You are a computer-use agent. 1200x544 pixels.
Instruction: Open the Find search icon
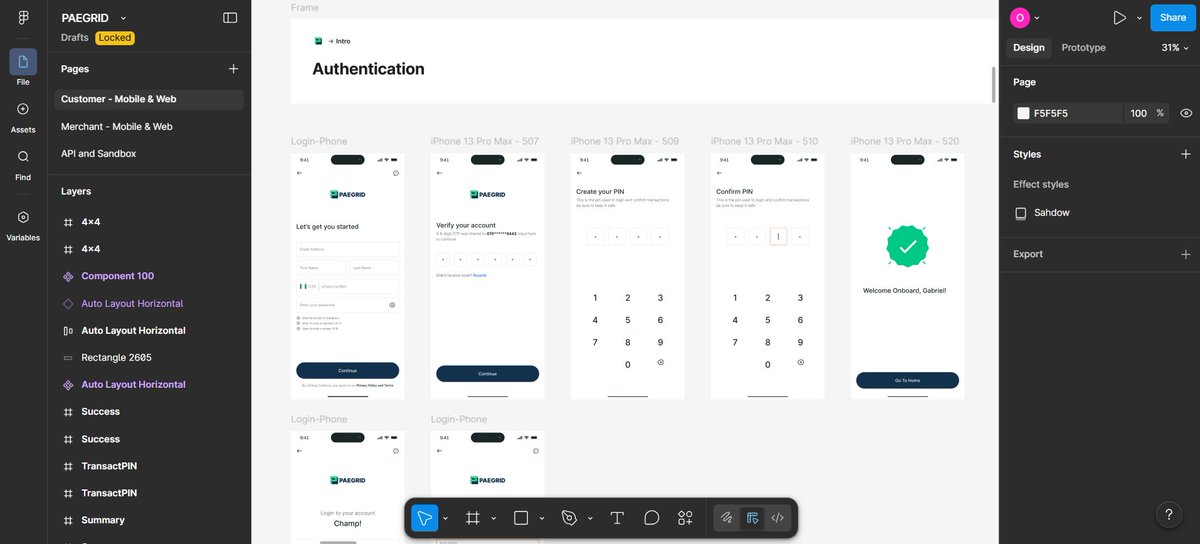(23, 156)
